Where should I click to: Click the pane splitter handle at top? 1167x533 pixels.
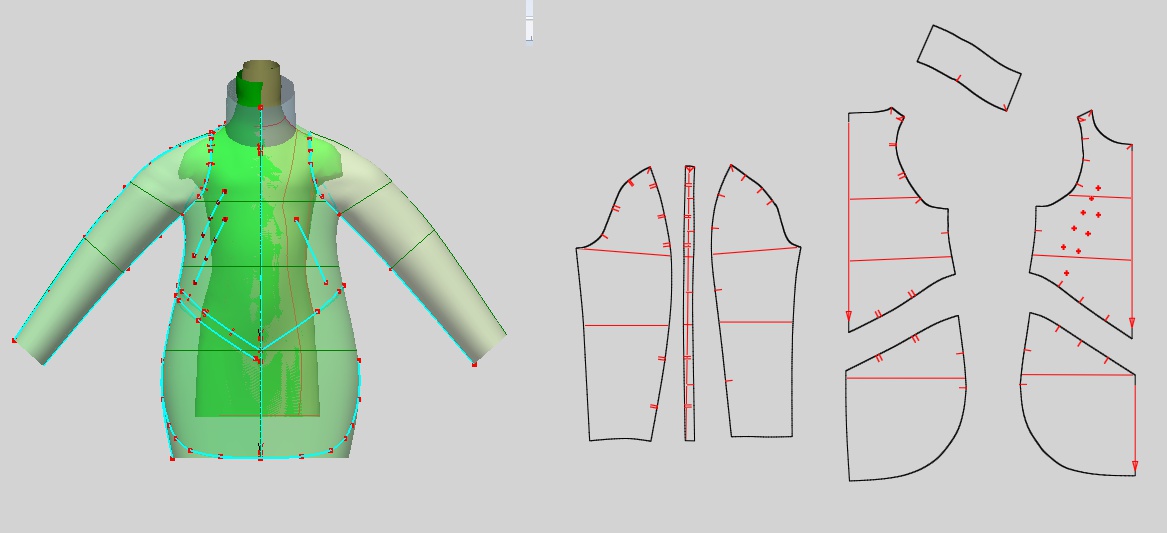click(529, 21)
